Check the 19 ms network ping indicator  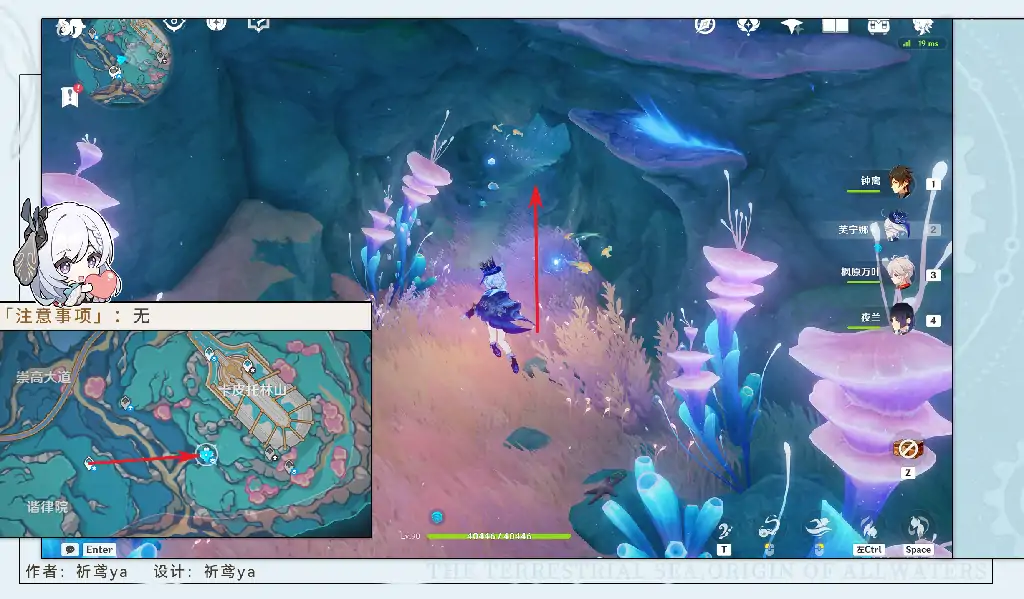click(921, 43)
